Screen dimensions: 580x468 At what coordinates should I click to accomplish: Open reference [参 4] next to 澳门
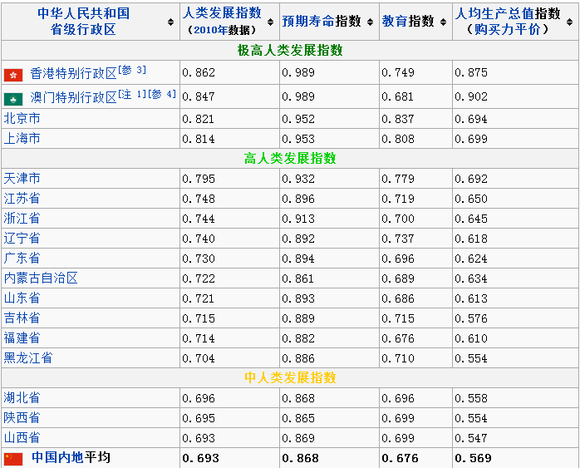162,94
